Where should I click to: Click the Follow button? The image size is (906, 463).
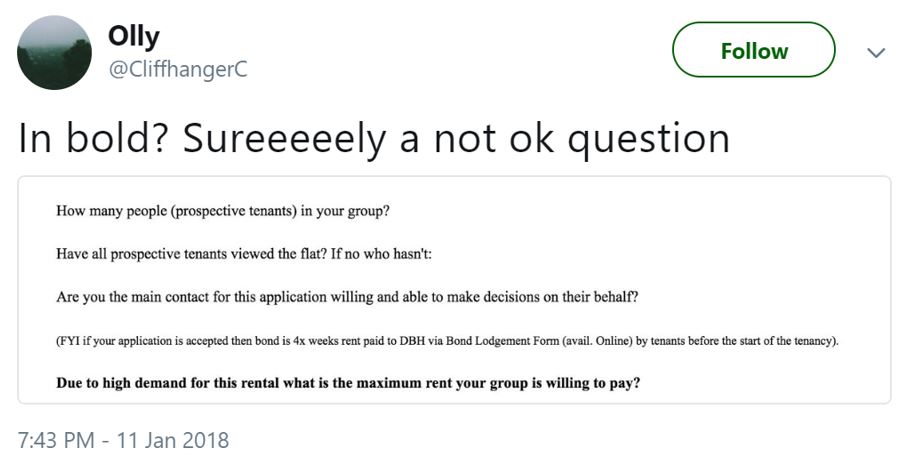point(753,50)
